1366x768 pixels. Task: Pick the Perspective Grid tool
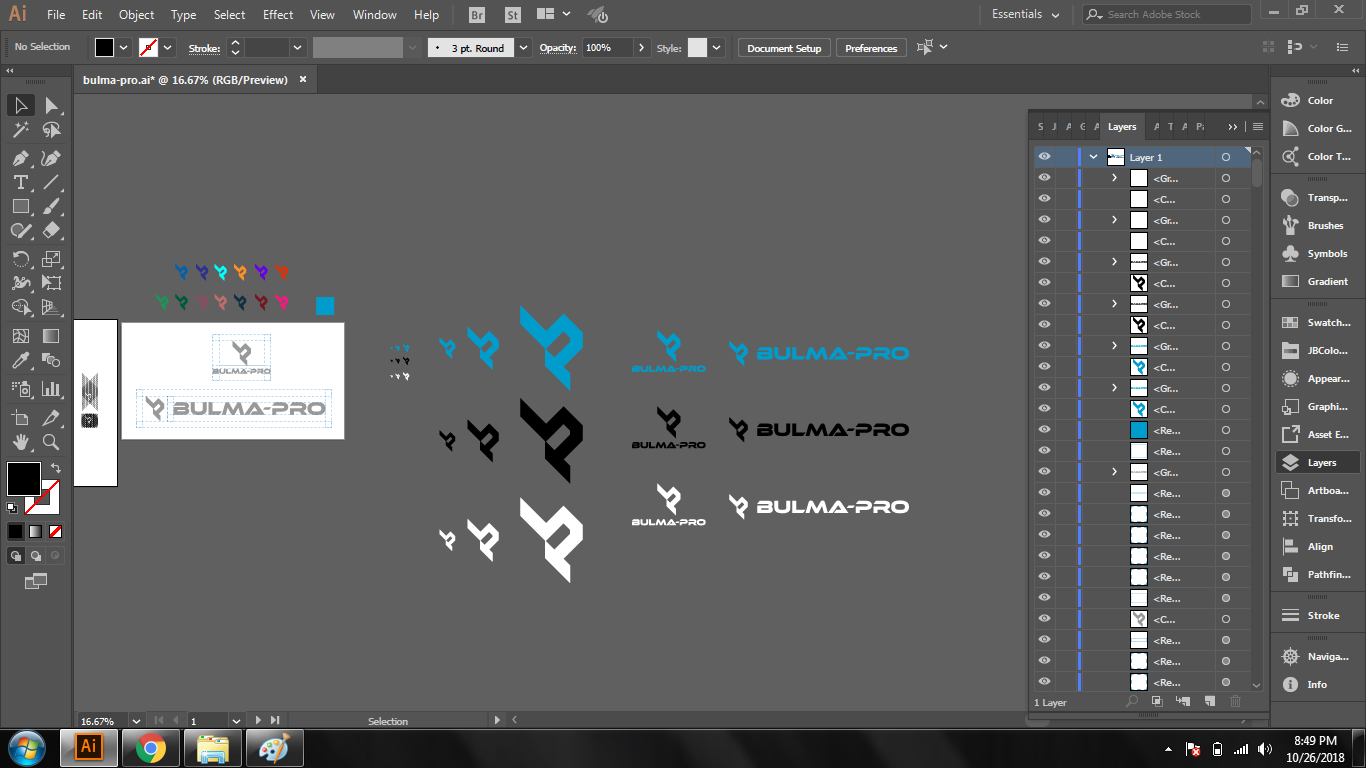point(52,307)
